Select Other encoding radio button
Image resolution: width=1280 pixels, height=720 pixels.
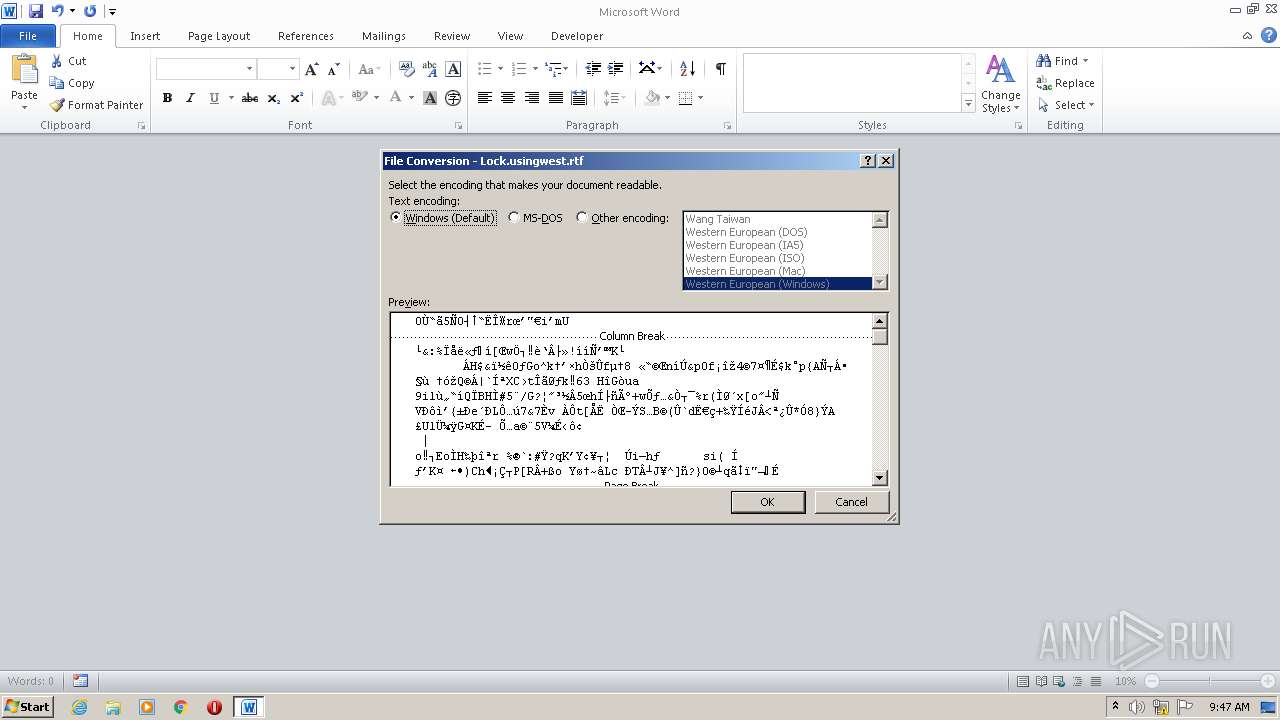pyautogui.click(x=582, y=218)
